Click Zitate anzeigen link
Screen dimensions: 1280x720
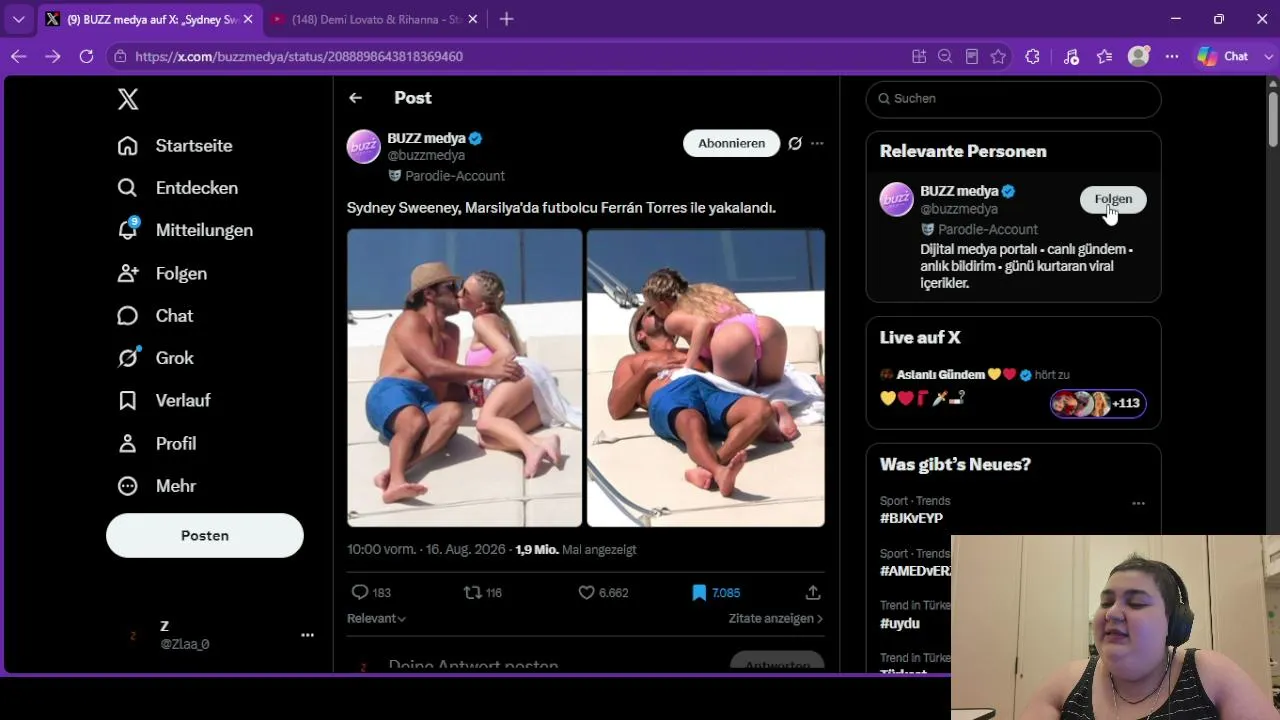click(x=776, y=619)
